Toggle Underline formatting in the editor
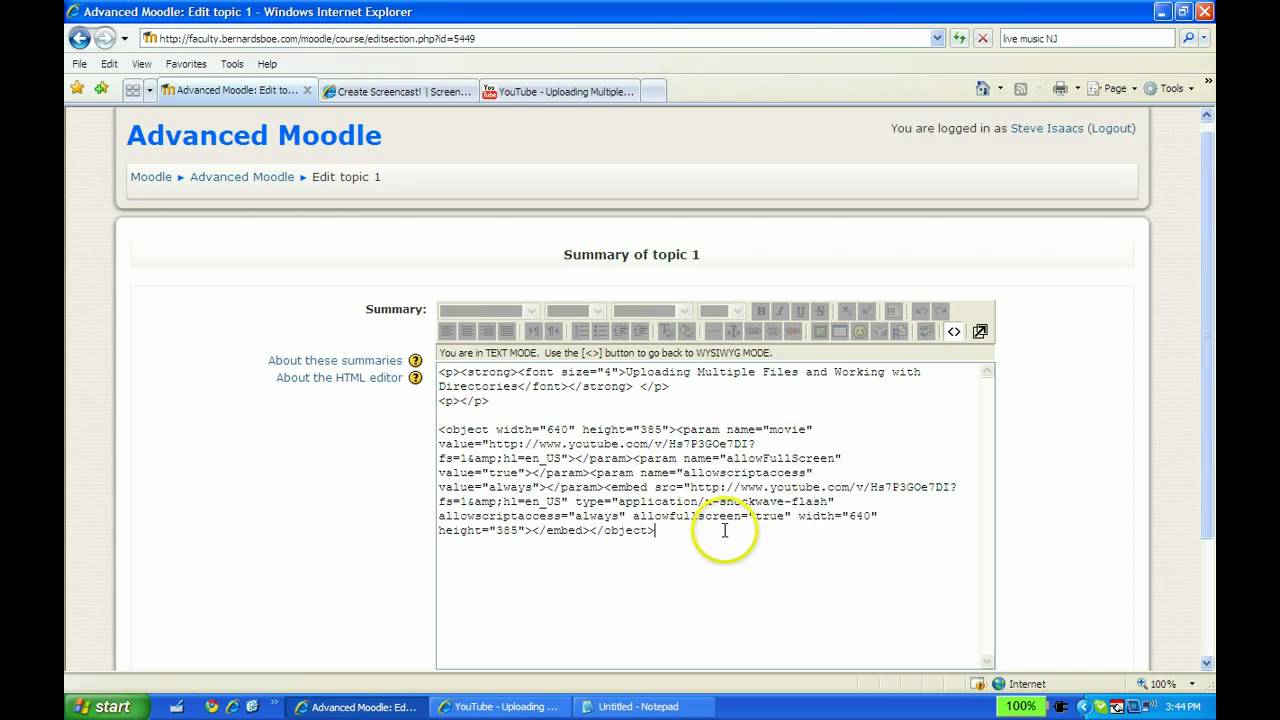Viewport: 1280px width, 720px height. (x=800, y=311)
